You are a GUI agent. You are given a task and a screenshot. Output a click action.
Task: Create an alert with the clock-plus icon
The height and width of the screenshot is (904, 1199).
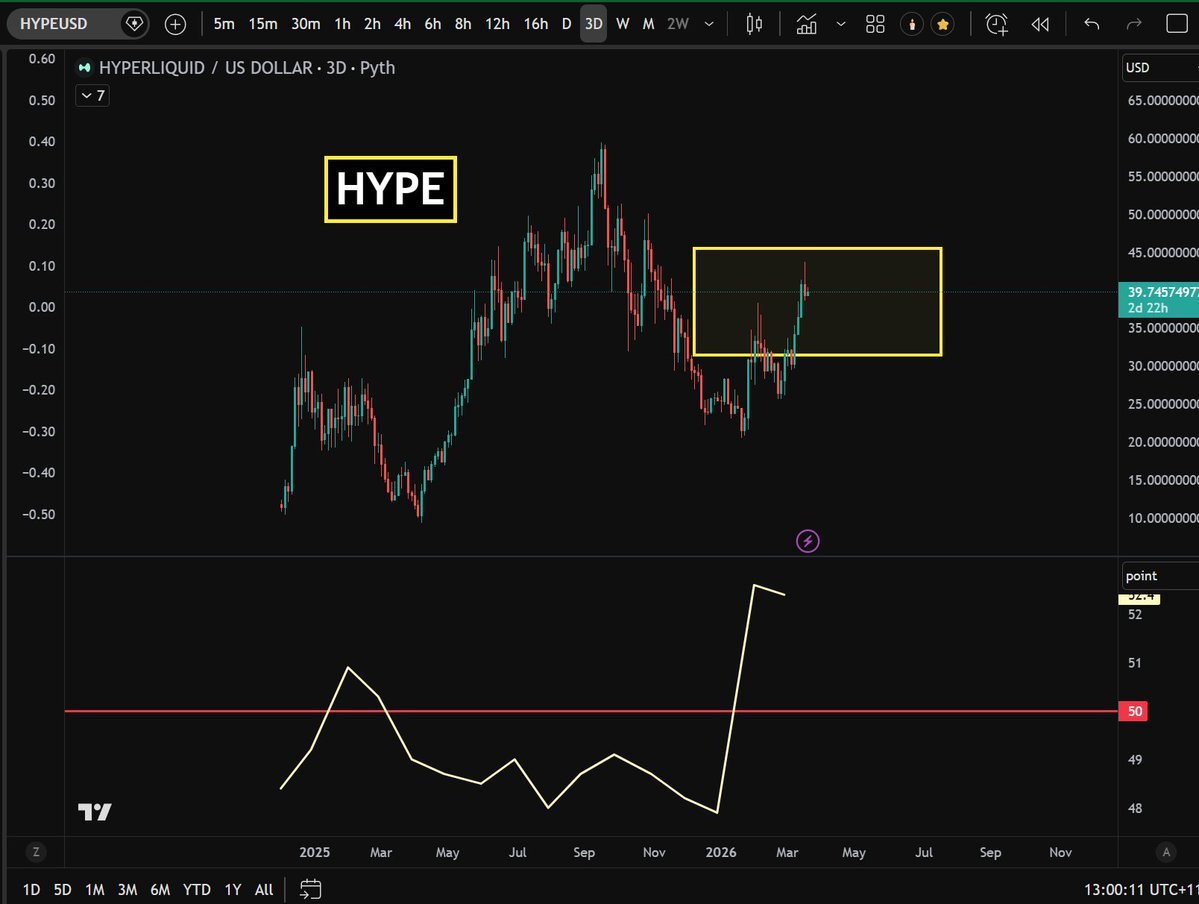pos(996,23)
